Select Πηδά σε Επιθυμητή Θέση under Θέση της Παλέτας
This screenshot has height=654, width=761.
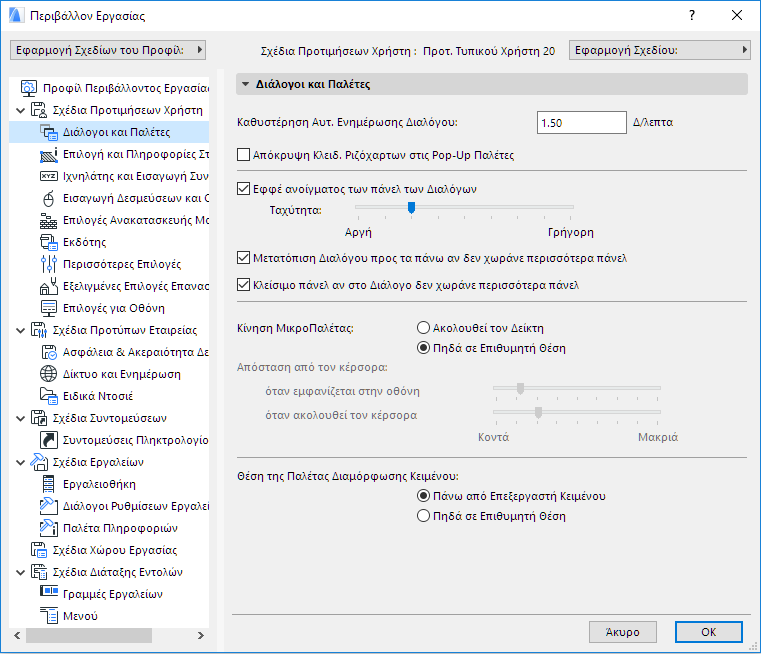click(x=423, y=516)
